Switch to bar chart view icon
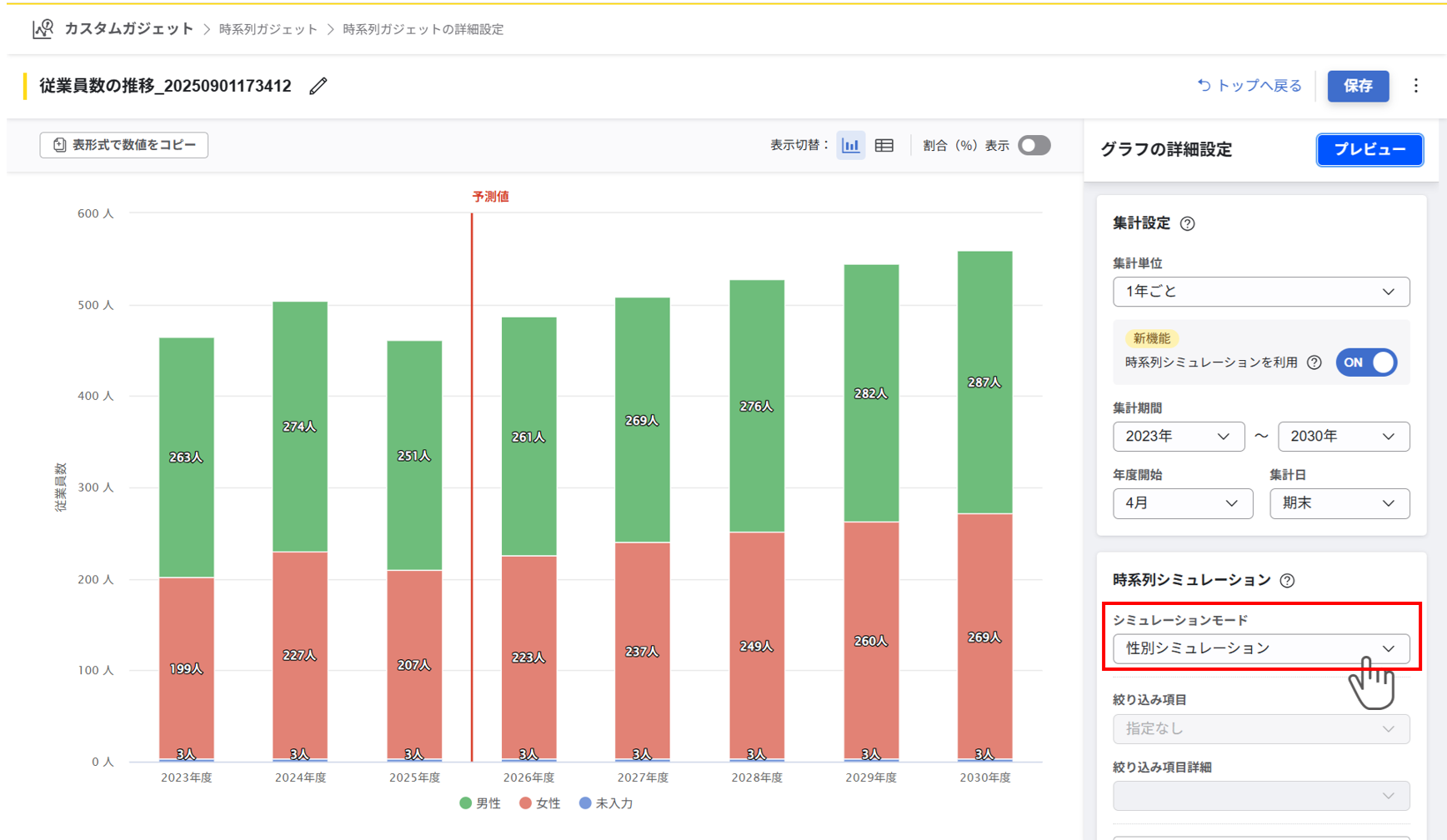Image resolution: width=1447 pixels, height=840 pixels. point(850,146)
